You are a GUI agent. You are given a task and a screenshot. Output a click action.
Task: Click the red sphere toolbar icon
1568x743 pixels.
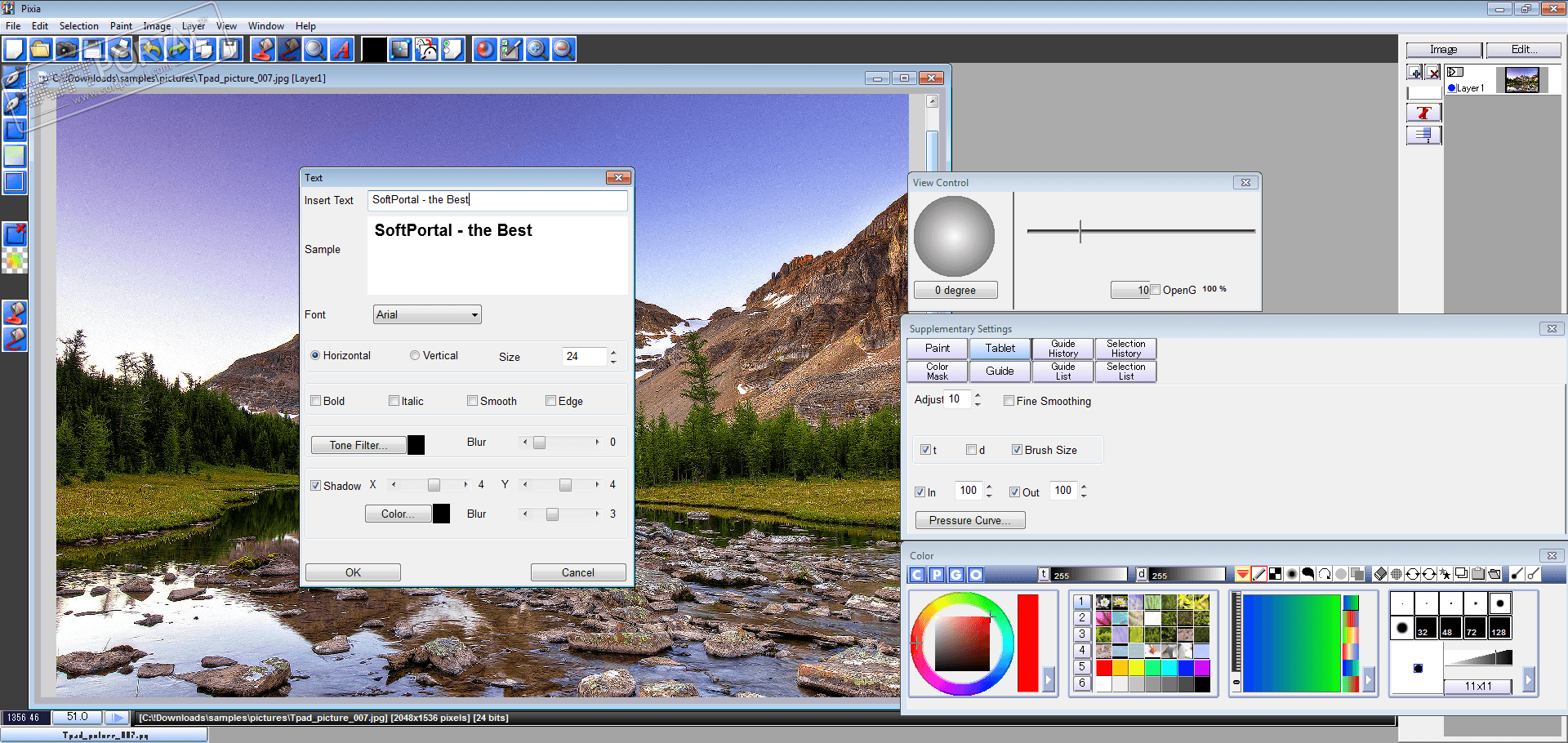click(x=484, y=50)
